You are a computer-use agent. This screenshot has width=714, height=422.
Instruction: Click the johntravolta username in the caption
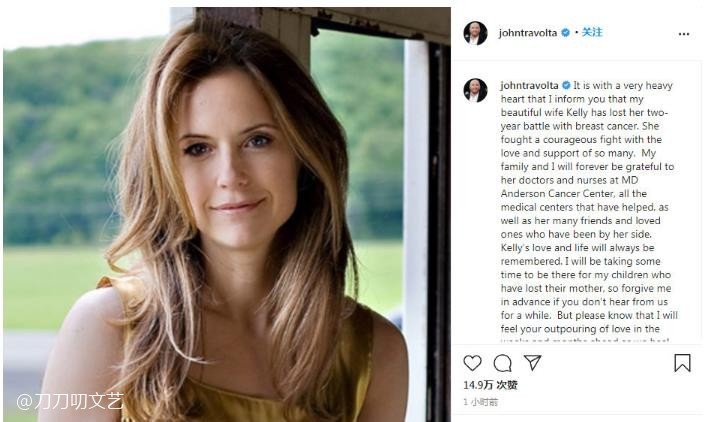coord(528,85)
